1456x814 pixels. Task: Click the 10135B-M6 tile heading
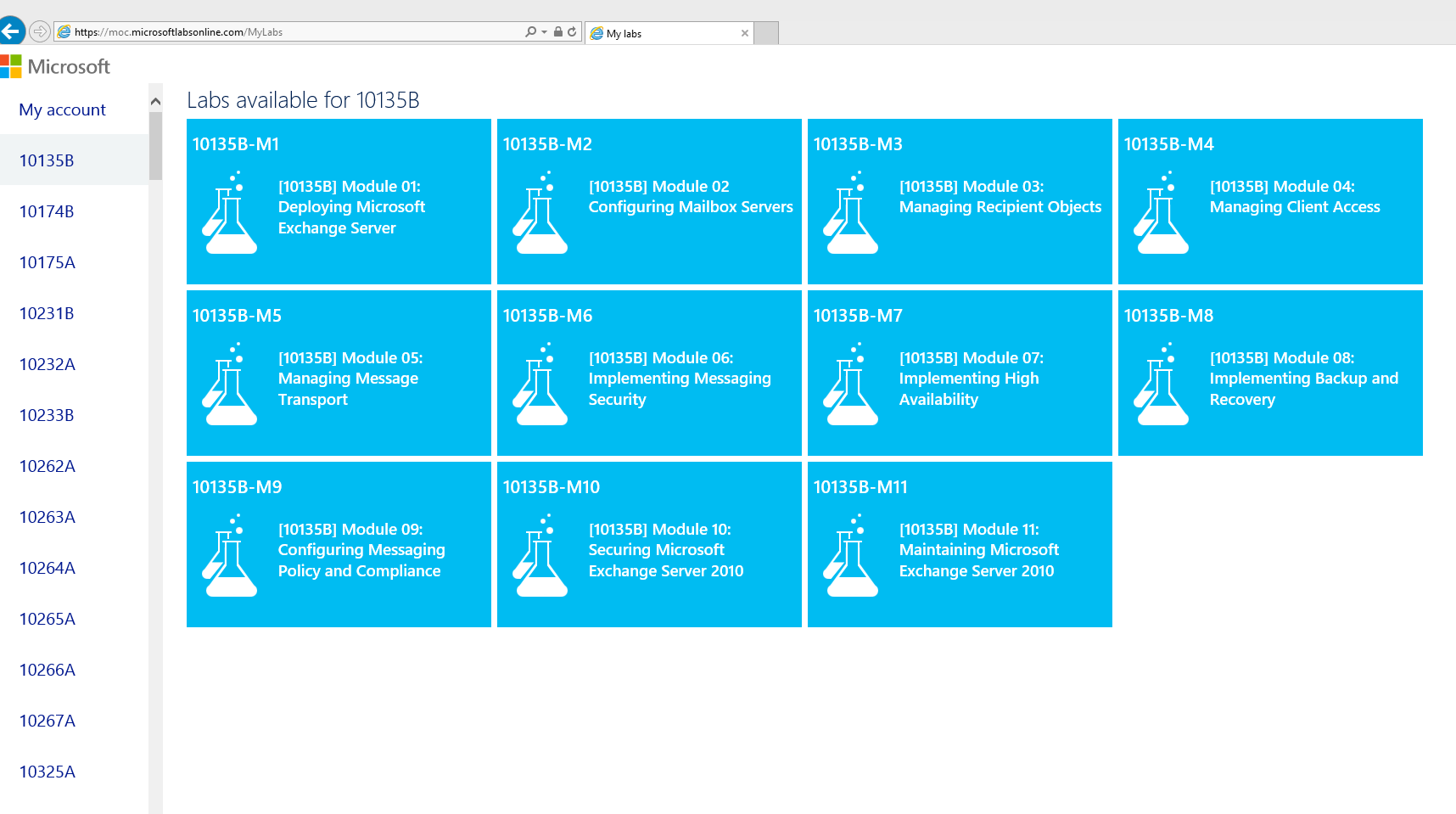(x=547, y=316)
